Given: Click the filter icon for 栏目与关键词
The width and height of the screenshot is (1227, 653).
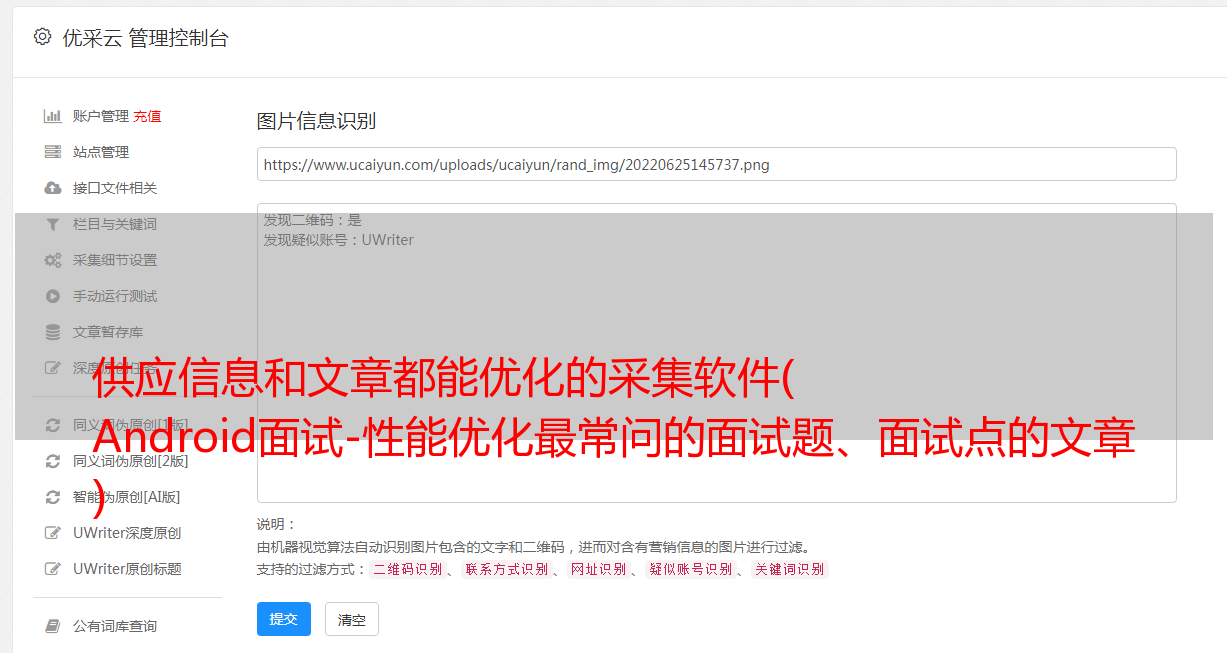Looking at the screenshot, I should [53, 224].
